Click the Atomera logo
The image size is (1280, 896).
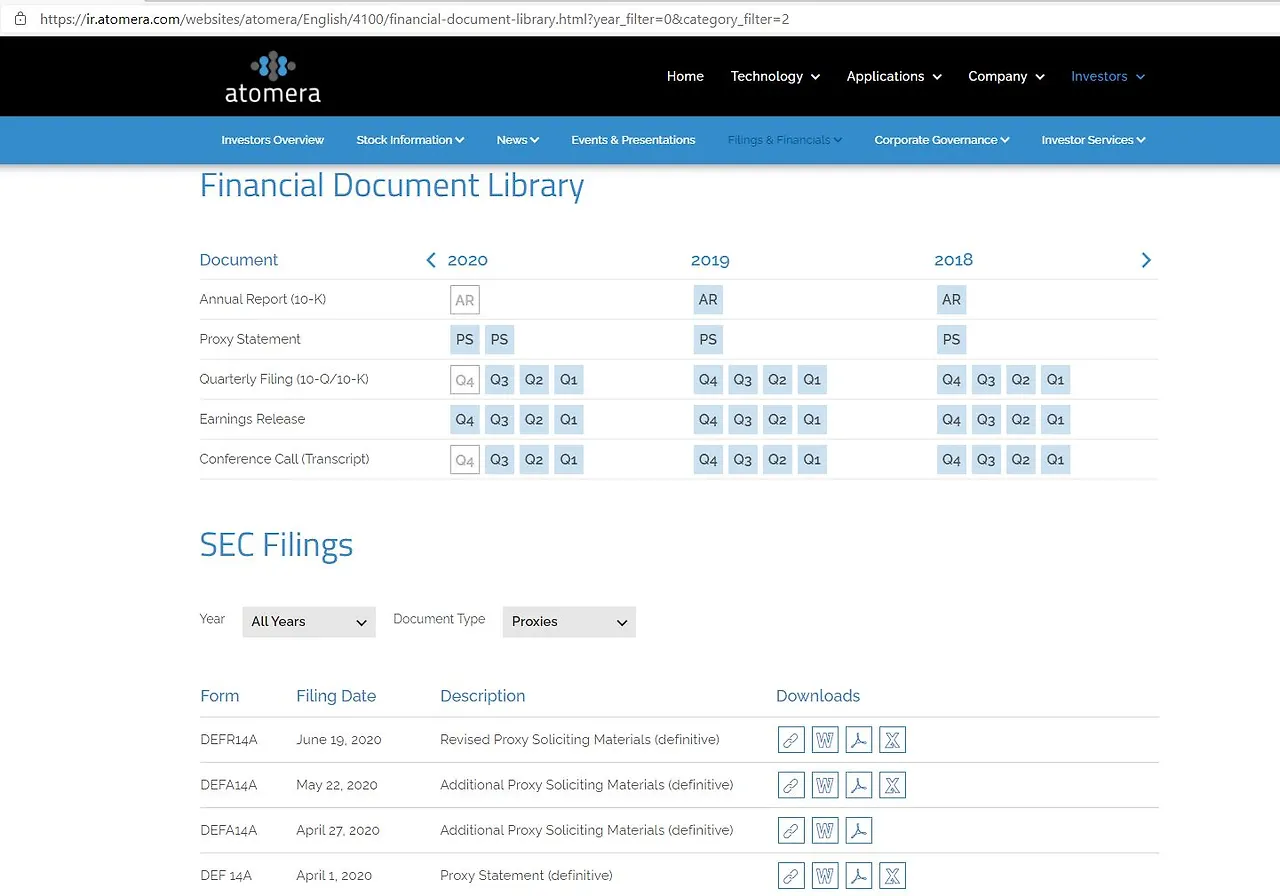273,77
